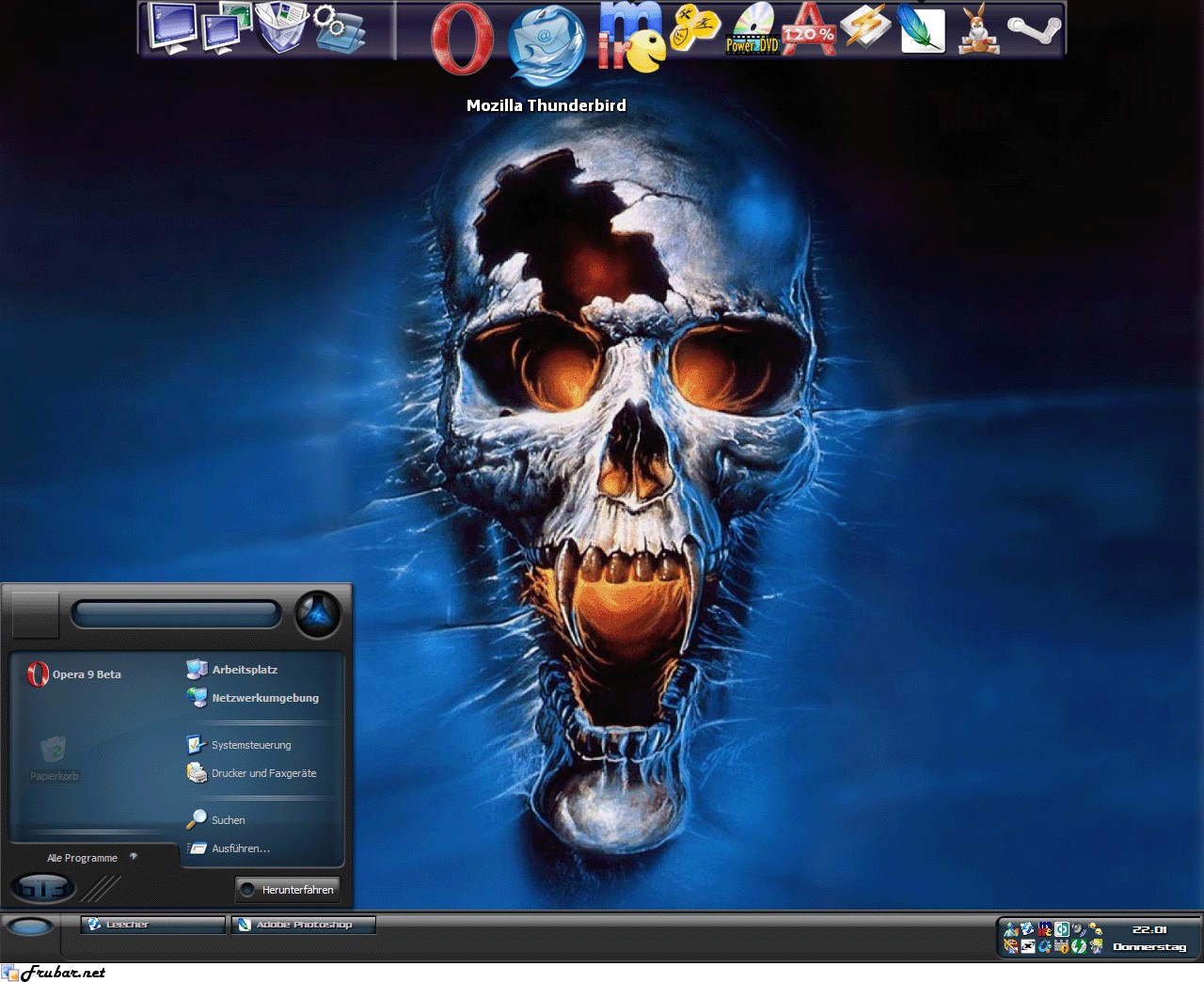Screen dimensions: 1204x982
Task: Click the user picture square in start menu
Action: [36, 615]
